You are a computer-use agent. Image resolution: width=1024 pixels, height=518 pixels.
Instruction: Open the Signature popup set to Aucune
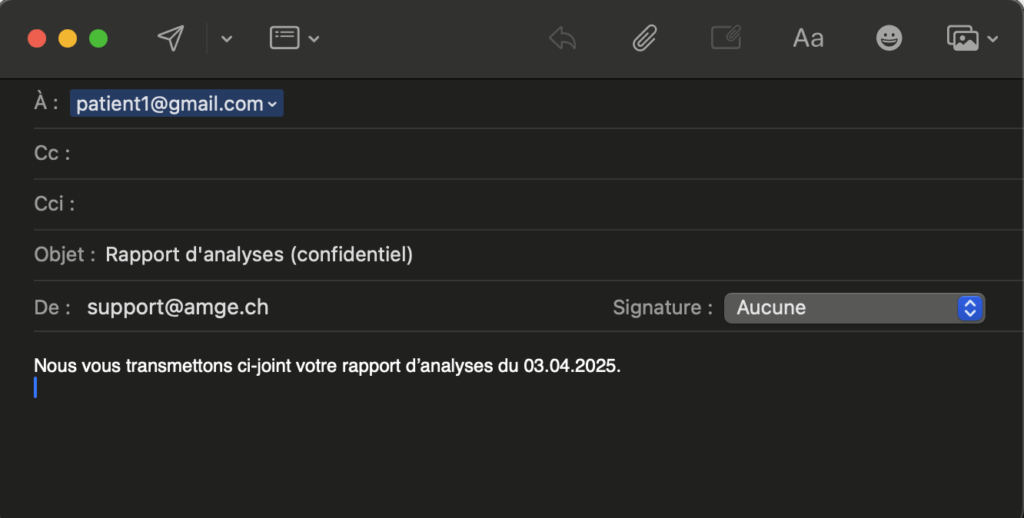(x=854, y=308)
